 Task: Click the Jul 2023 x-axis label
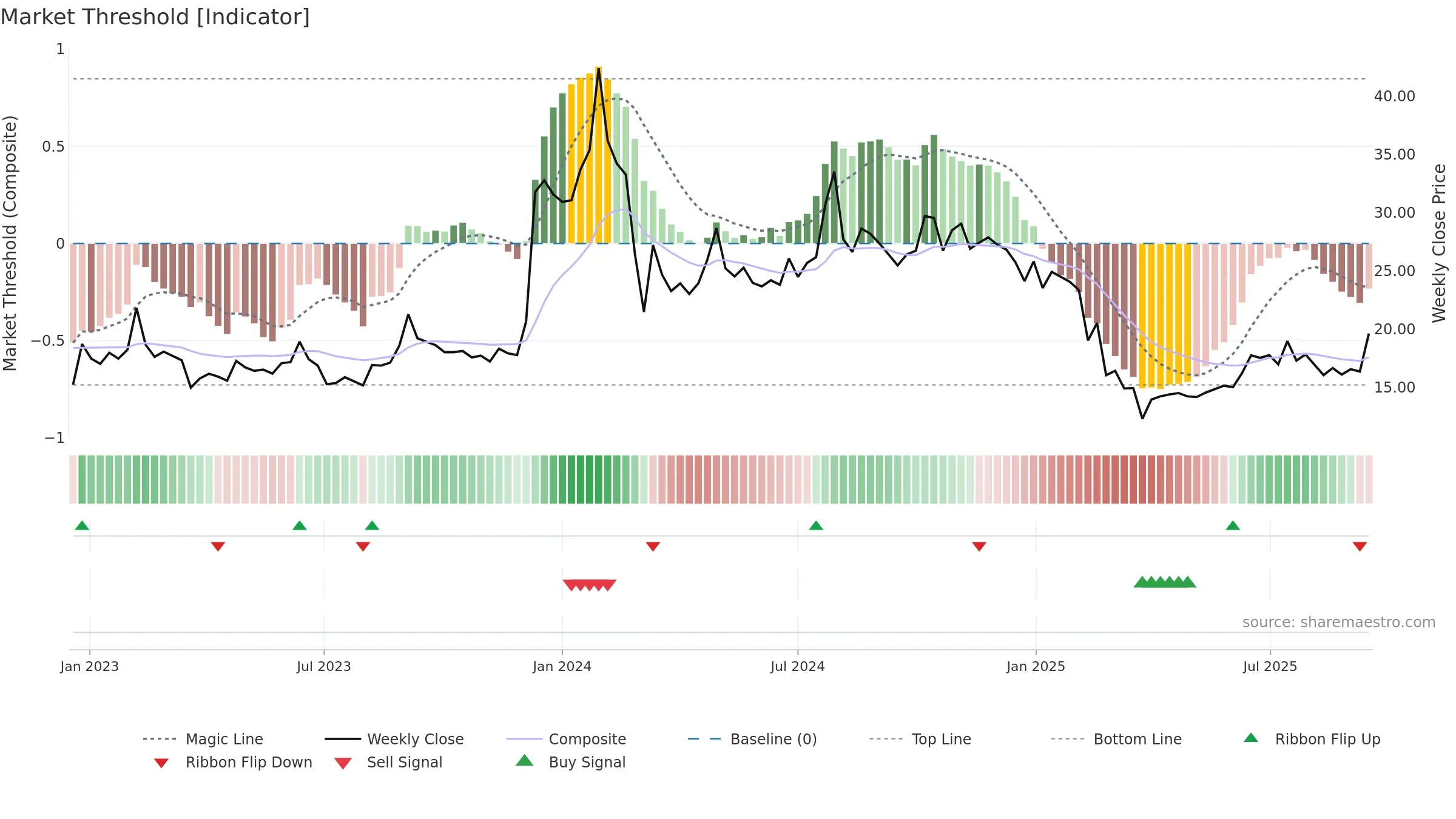[324, 666]
